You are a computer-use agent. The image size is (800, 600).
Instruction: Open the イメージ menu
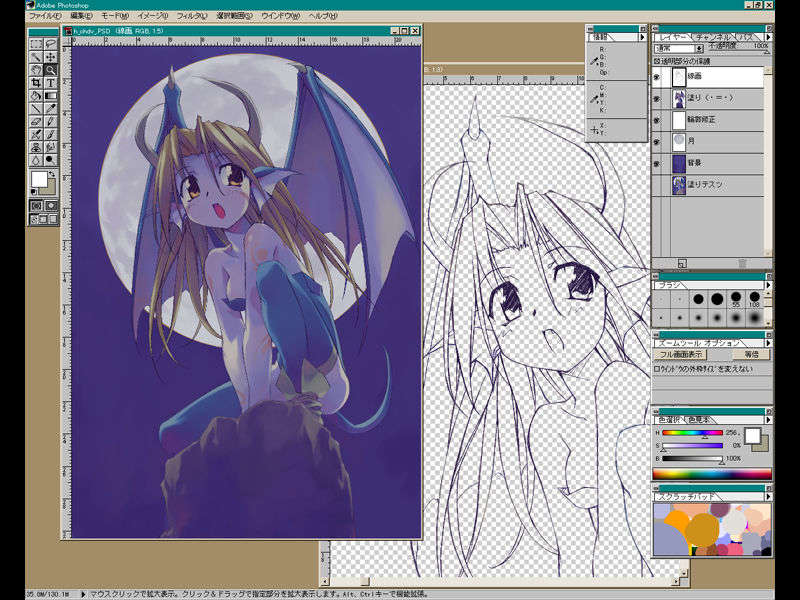(x=152, y=16)
